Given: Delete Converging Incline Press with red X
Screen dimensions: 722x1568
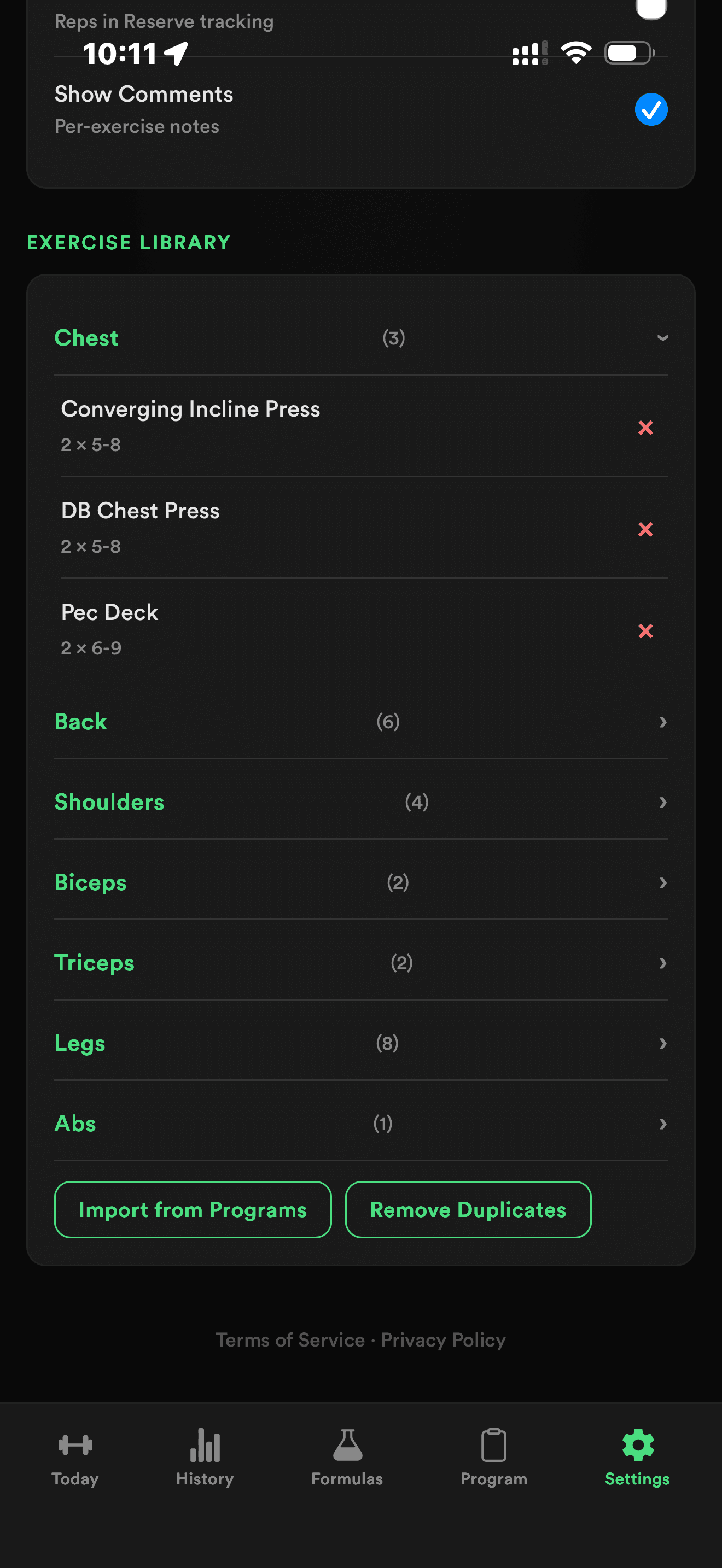Looking at the screenshot, I should 645,428.
